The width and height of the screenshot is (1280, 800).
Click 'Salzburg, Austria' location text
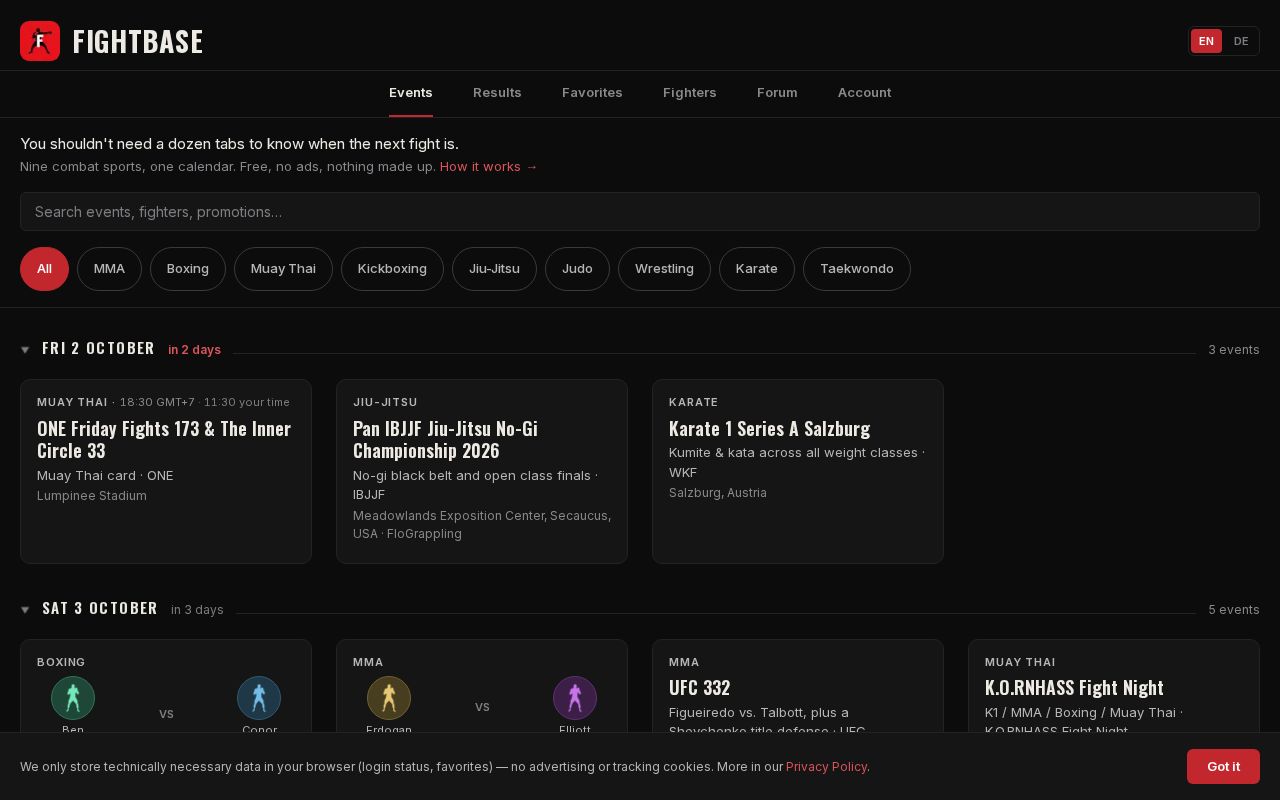tap(718, 493)
